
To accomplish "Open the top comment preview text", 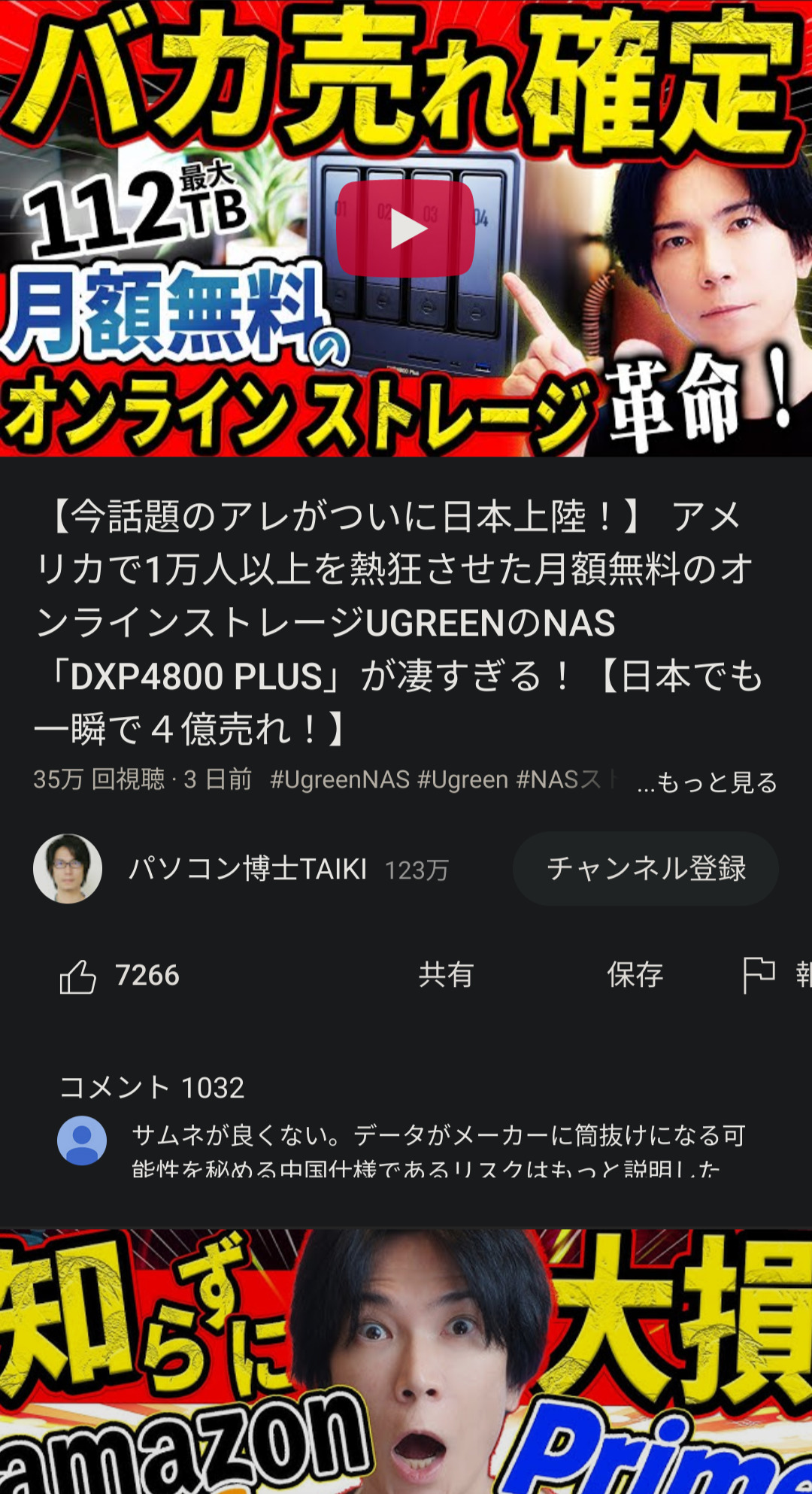I will [438, 1149].
